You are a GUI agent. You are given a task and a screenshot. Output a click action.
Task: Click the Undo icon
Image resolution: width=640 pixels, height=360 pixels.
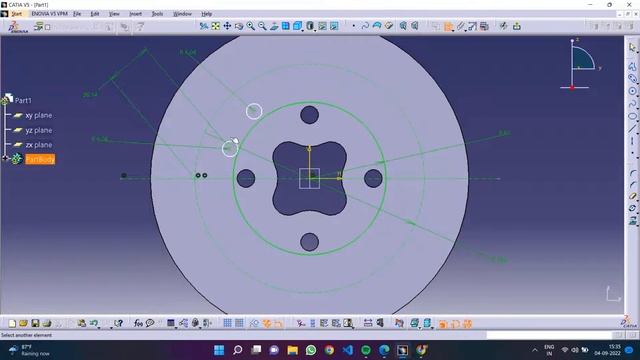click(x=94, y=323)
